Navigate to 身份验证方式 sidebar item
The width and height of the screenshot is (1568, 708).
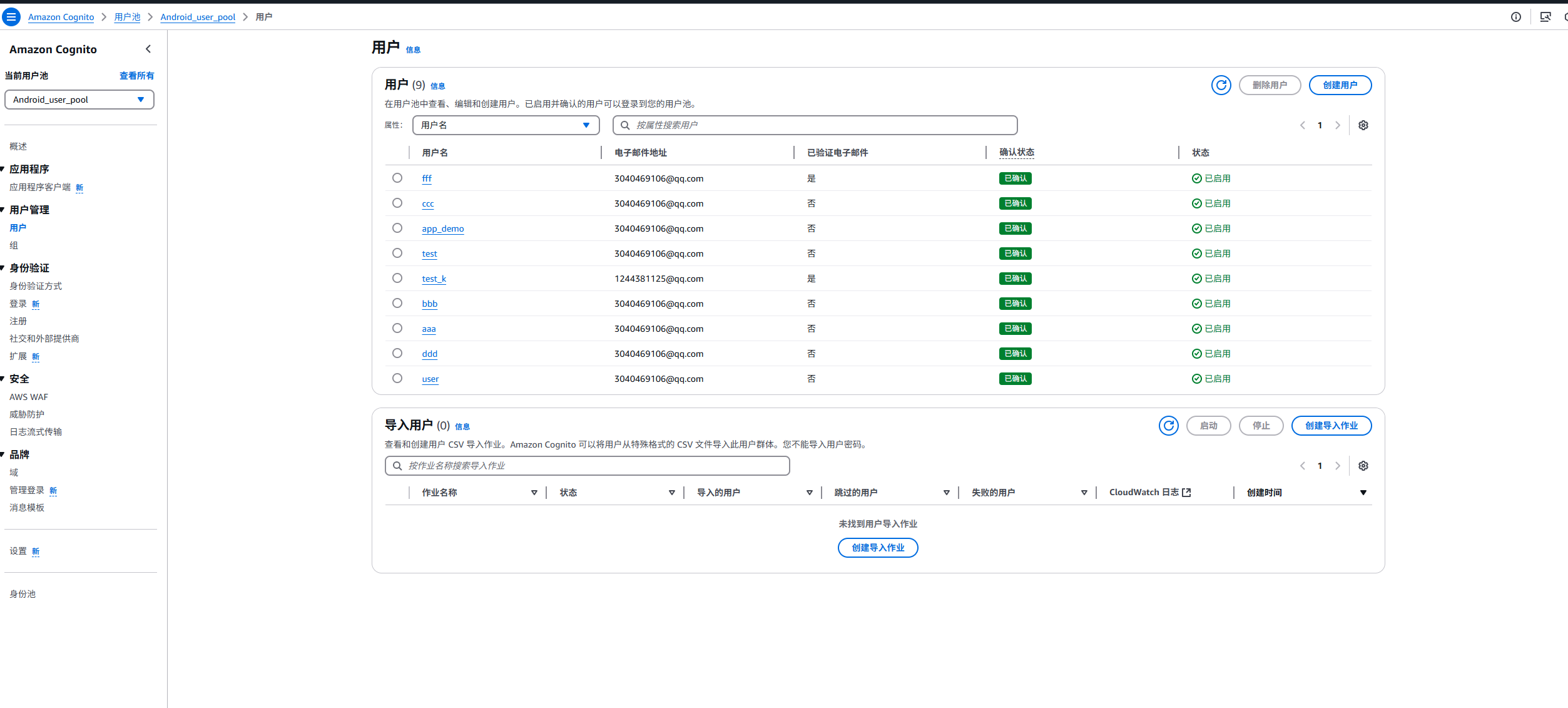pos(36,286)
